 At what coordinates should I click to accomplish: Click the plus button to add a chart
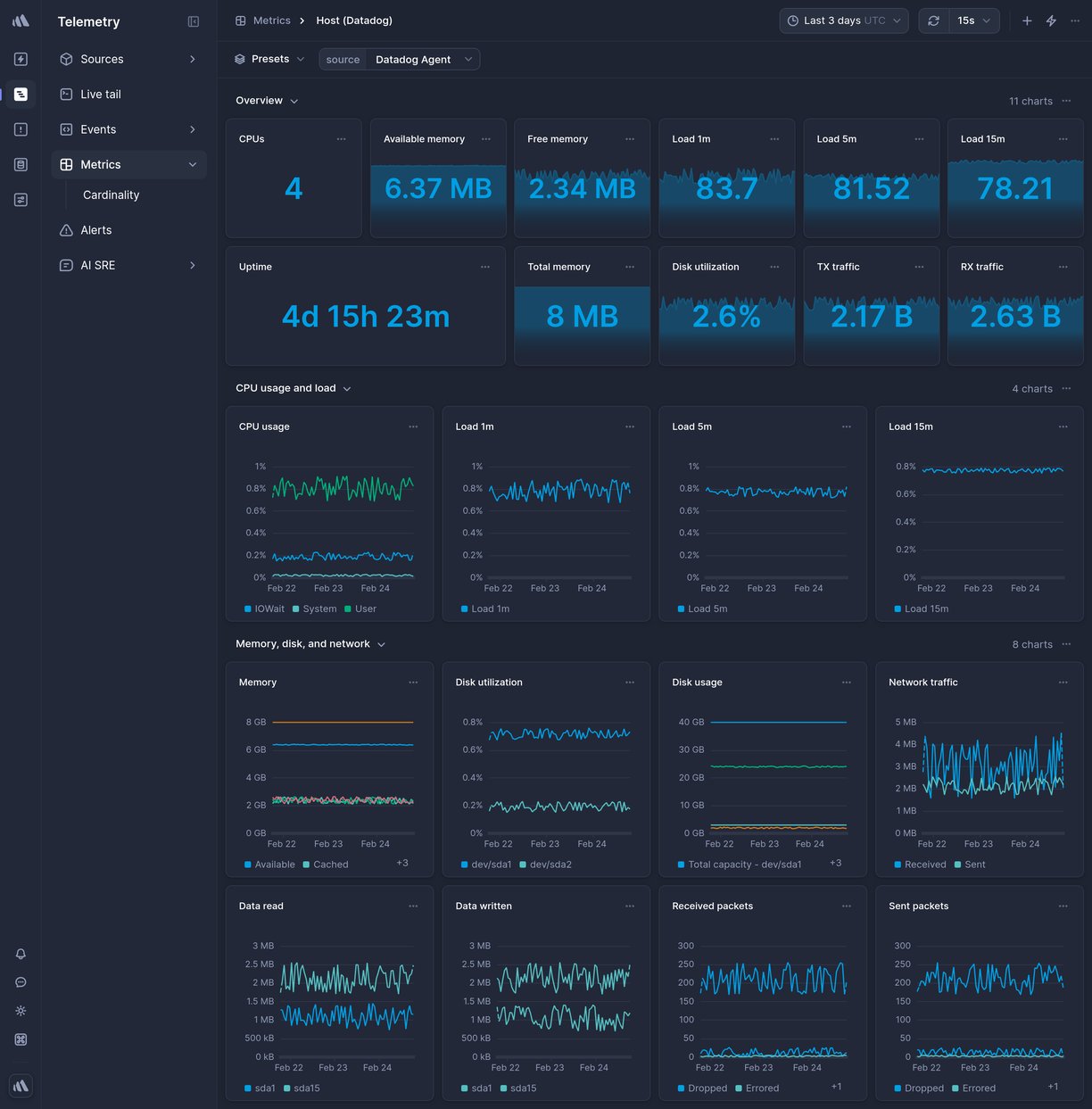click(x=1026, y=20)
